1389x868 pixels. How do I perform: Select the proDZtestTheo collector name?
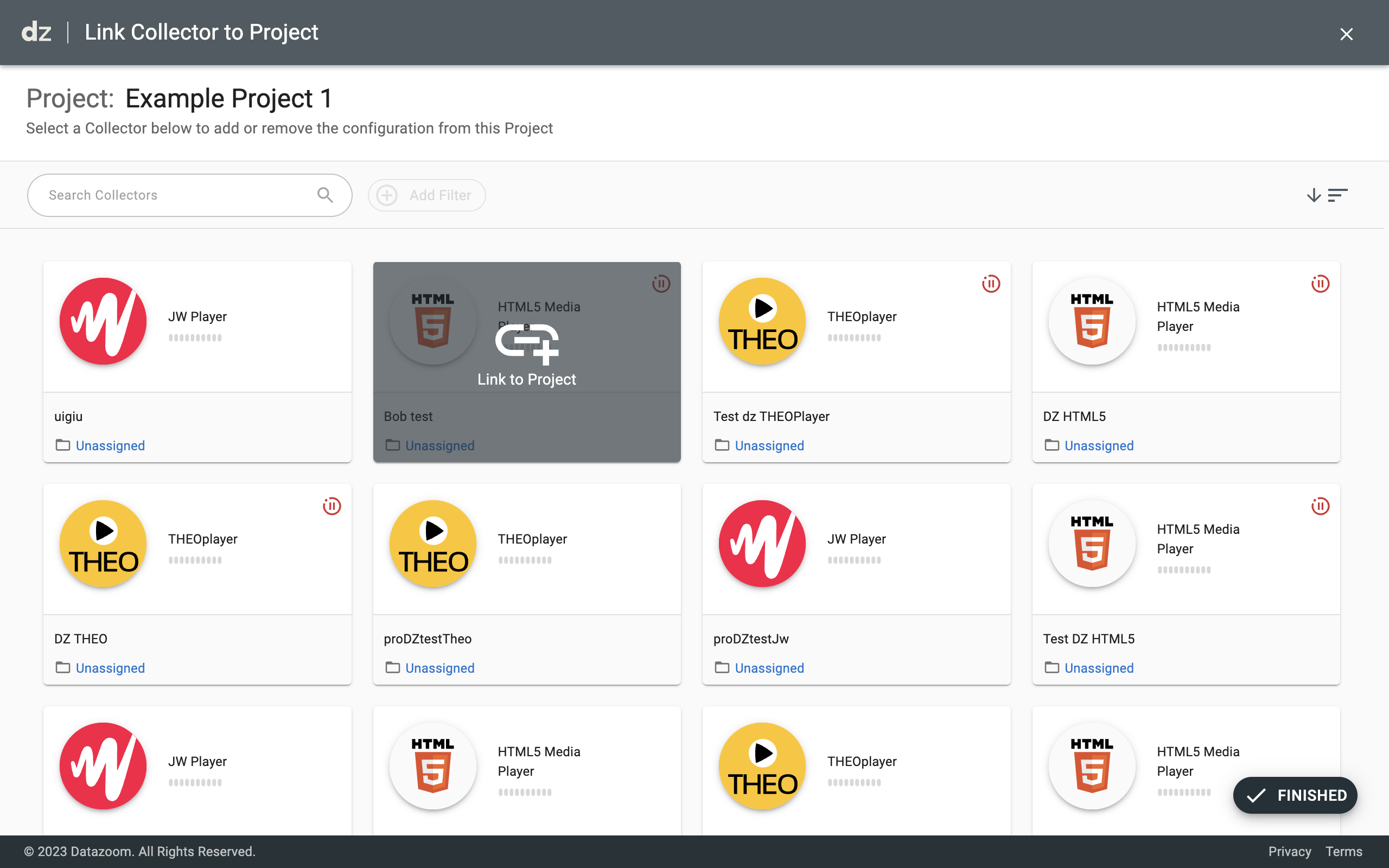tap(427, 639)
